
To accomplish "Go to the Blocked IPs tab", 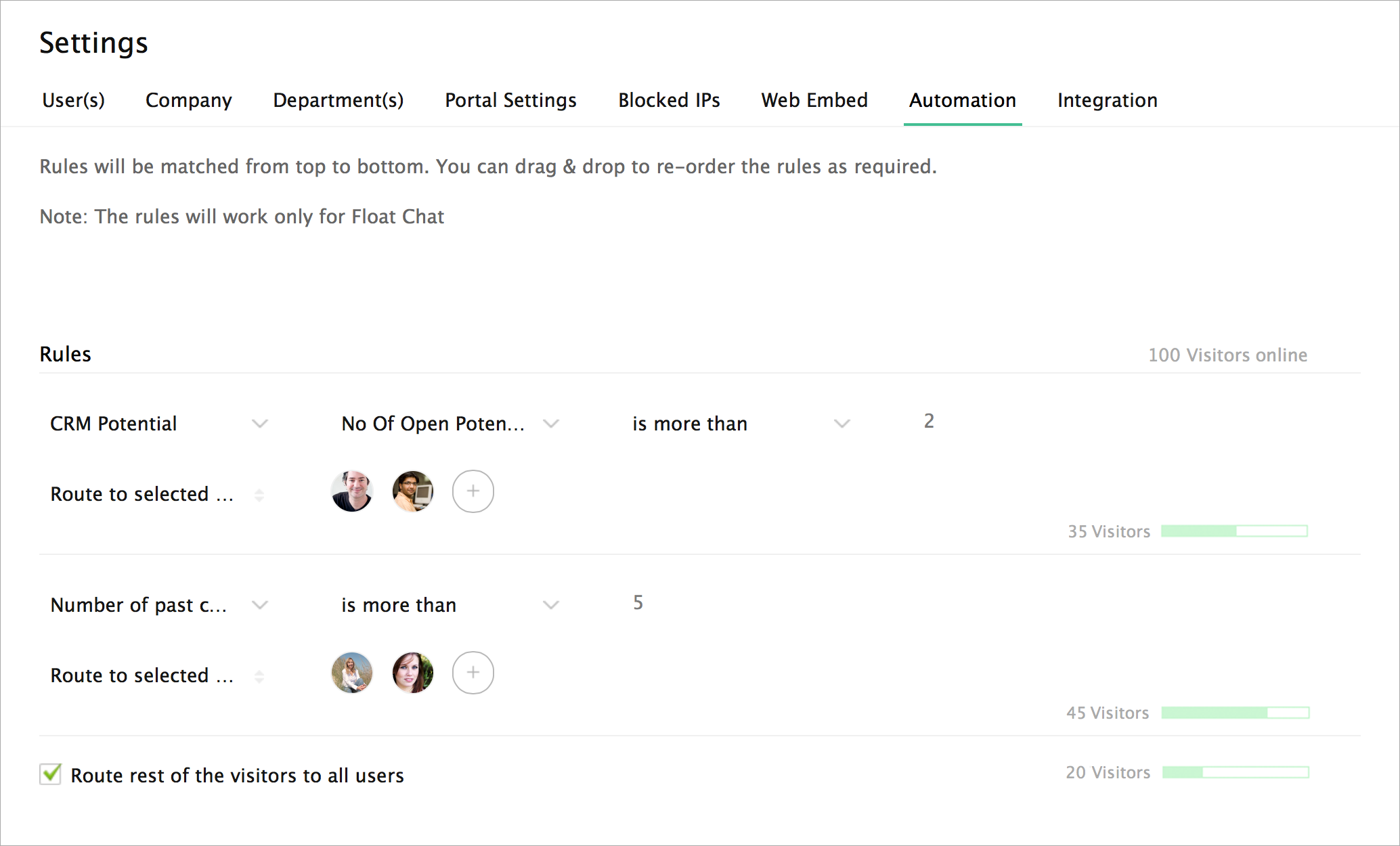I will point(668,100).
